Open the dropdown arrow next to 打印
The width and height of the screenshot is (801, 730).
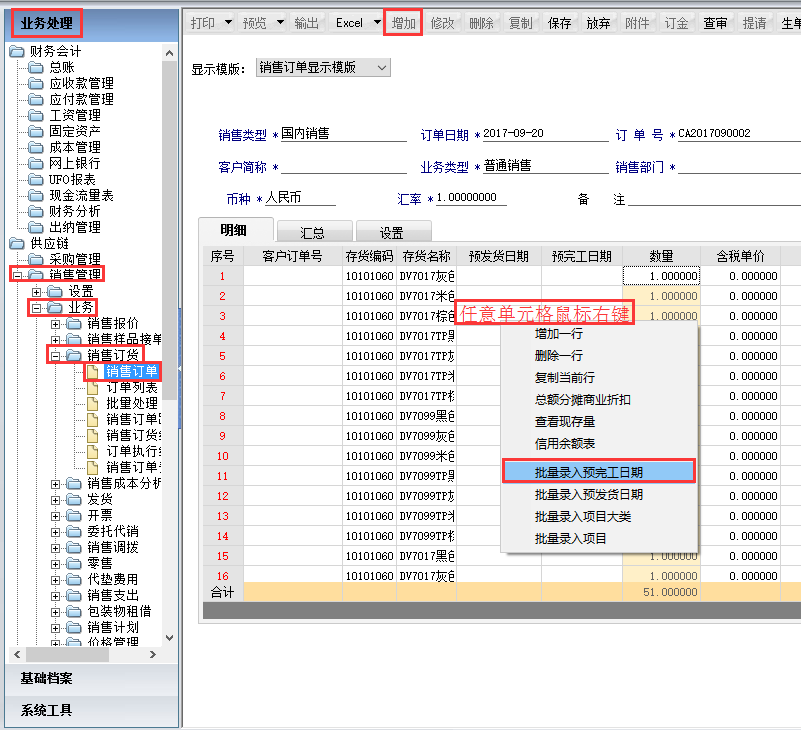[x=228, y=23]
